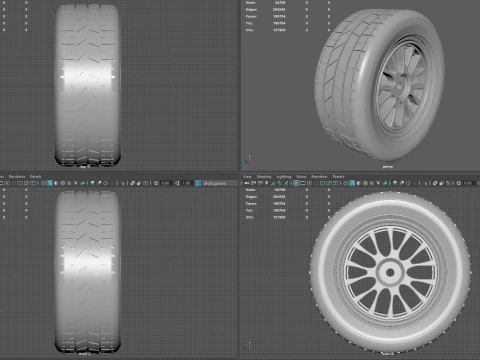Switch to Wireframe in bottom-left panel

[x=43, y=183]
